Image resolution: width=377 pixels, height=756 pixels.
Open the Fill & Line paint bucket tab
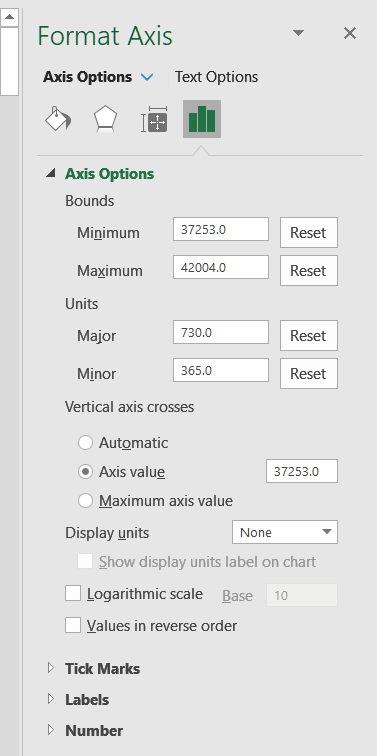(58, 119)
